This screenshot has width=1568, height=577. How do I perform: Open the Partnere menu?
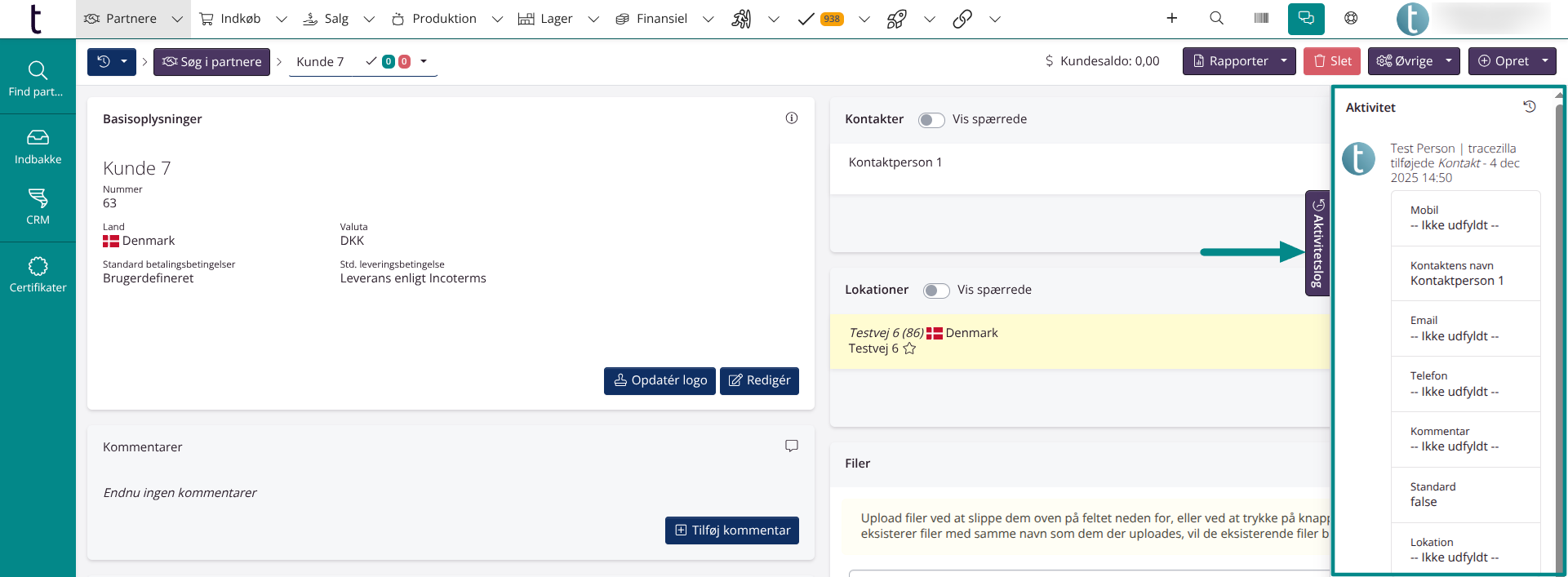point(121,19)
